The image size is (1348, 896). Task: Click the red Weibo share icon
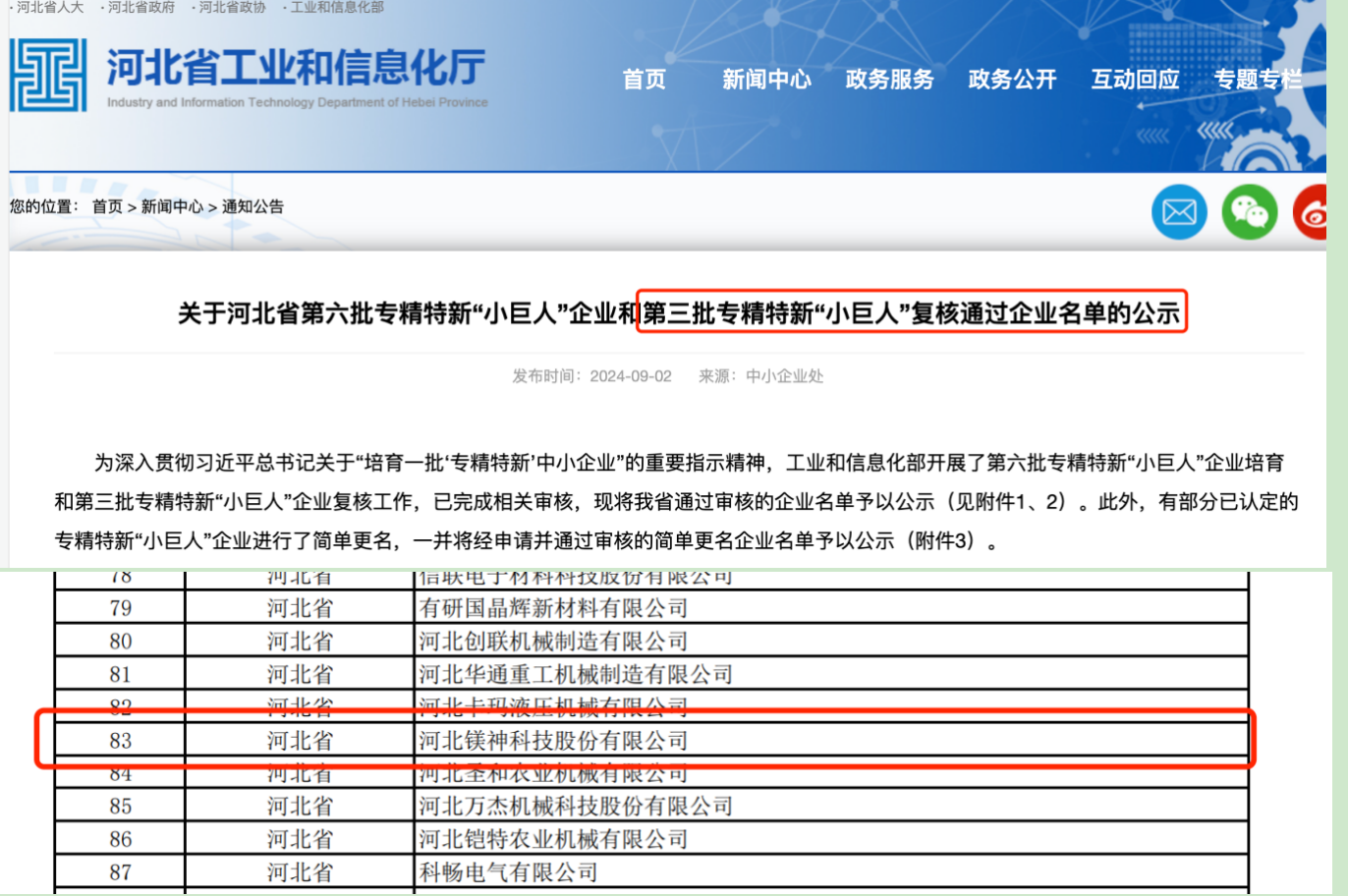(1312, 211)
